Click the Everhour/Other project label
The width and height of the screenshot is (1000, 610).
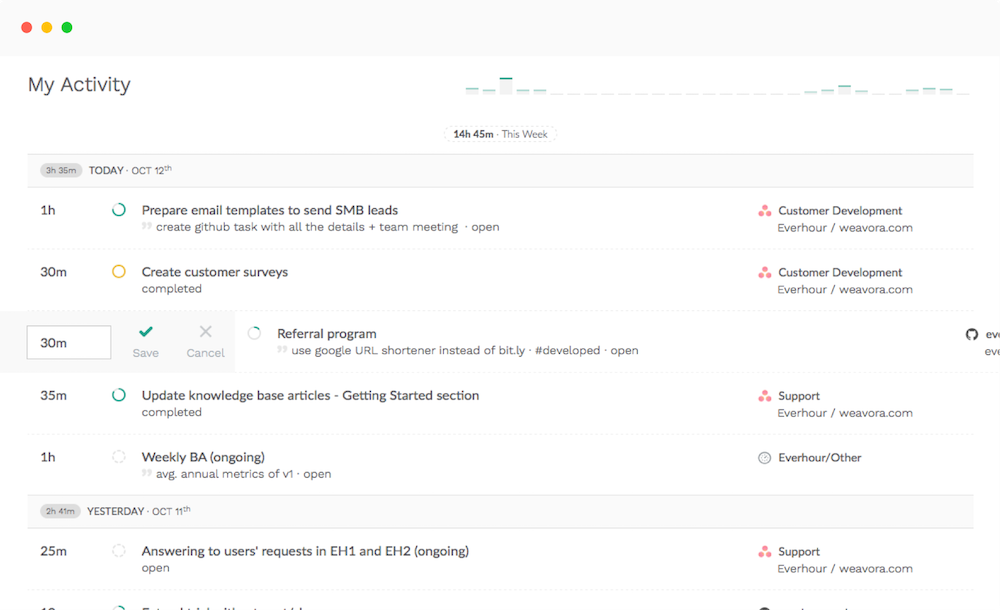pyautogui.click(x=820, y=458)
